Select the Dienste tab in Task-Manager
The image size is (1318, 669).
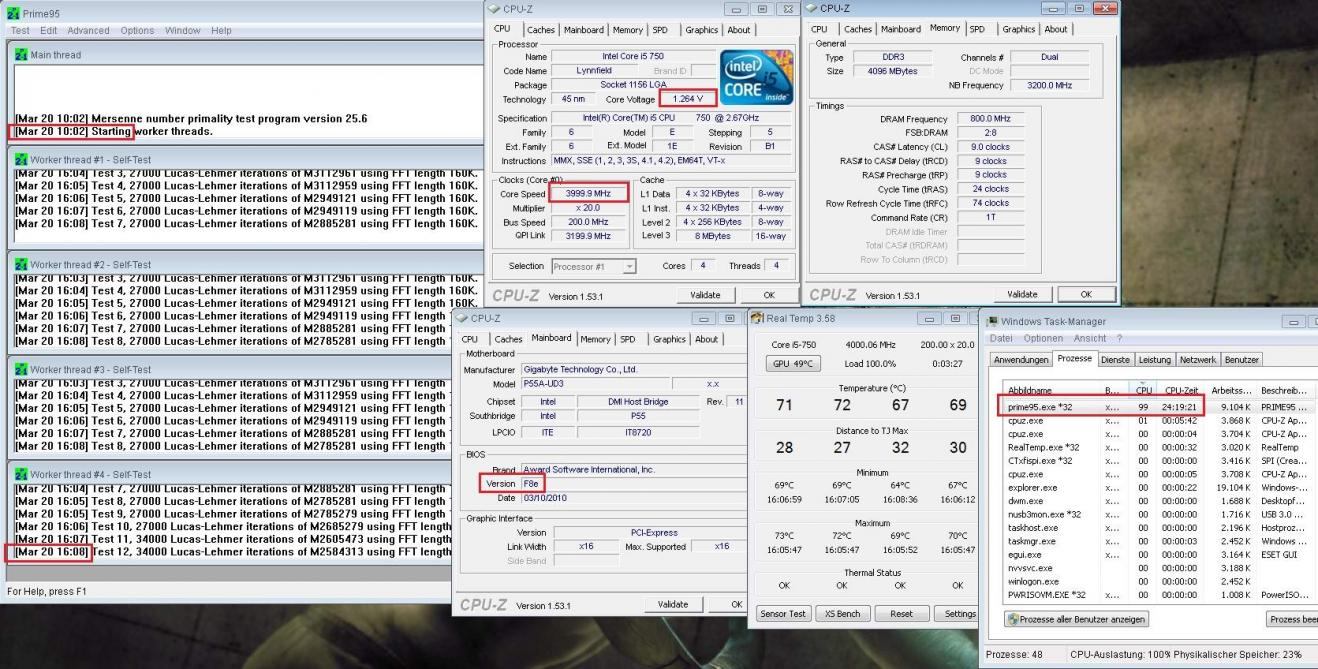(1115, 359)
